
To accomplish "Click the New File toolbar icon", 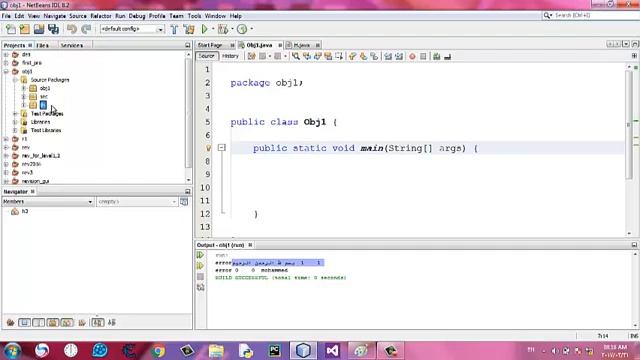I will pos(11,29).
